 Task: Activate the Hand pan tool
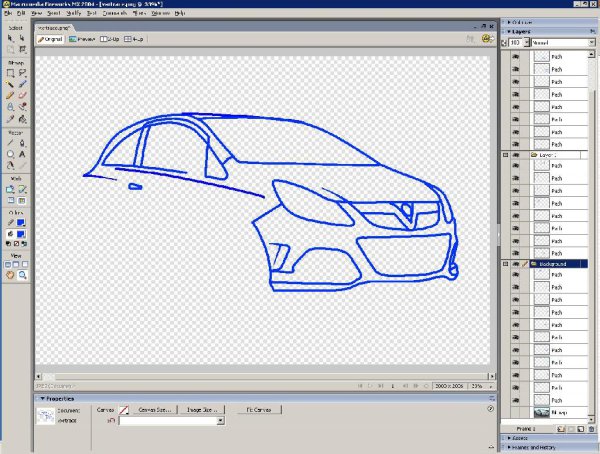[x=10, y=274]
